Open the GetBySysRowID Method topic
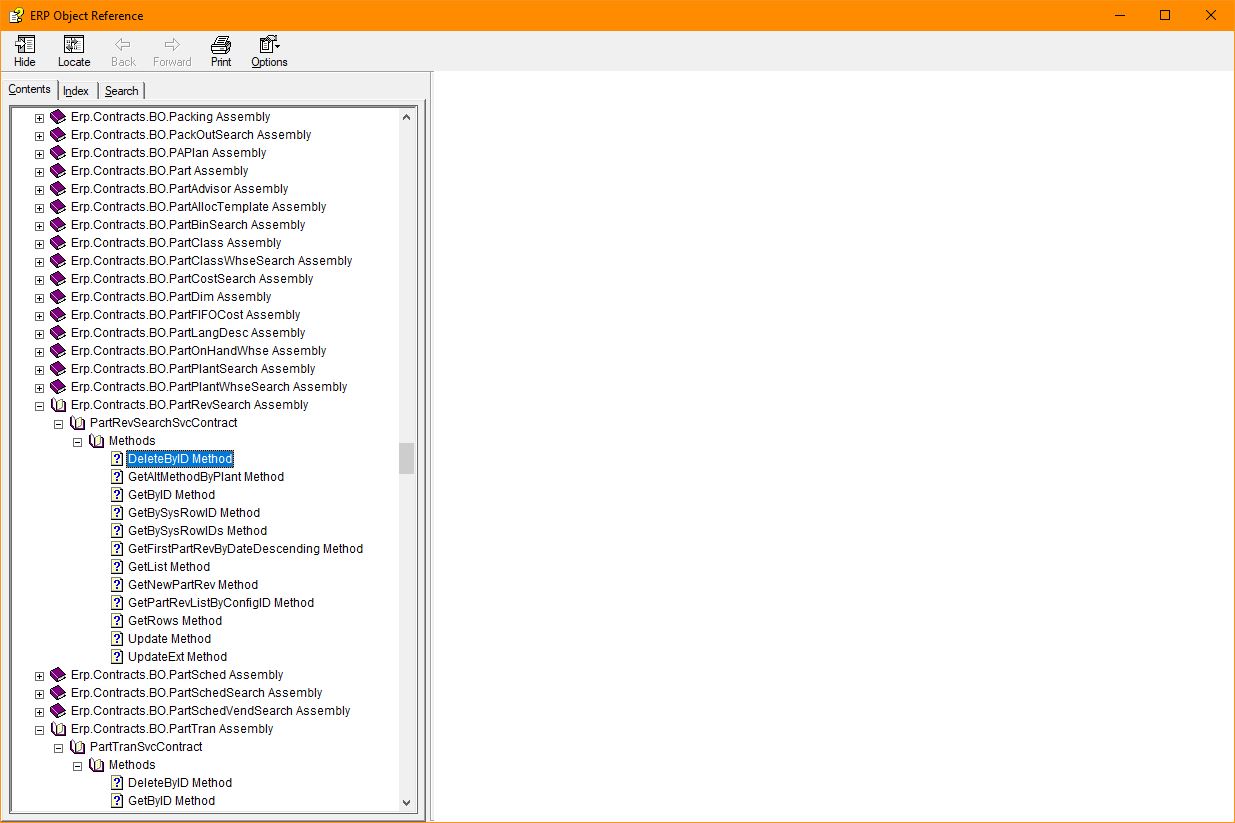 [x=194, y=513]
